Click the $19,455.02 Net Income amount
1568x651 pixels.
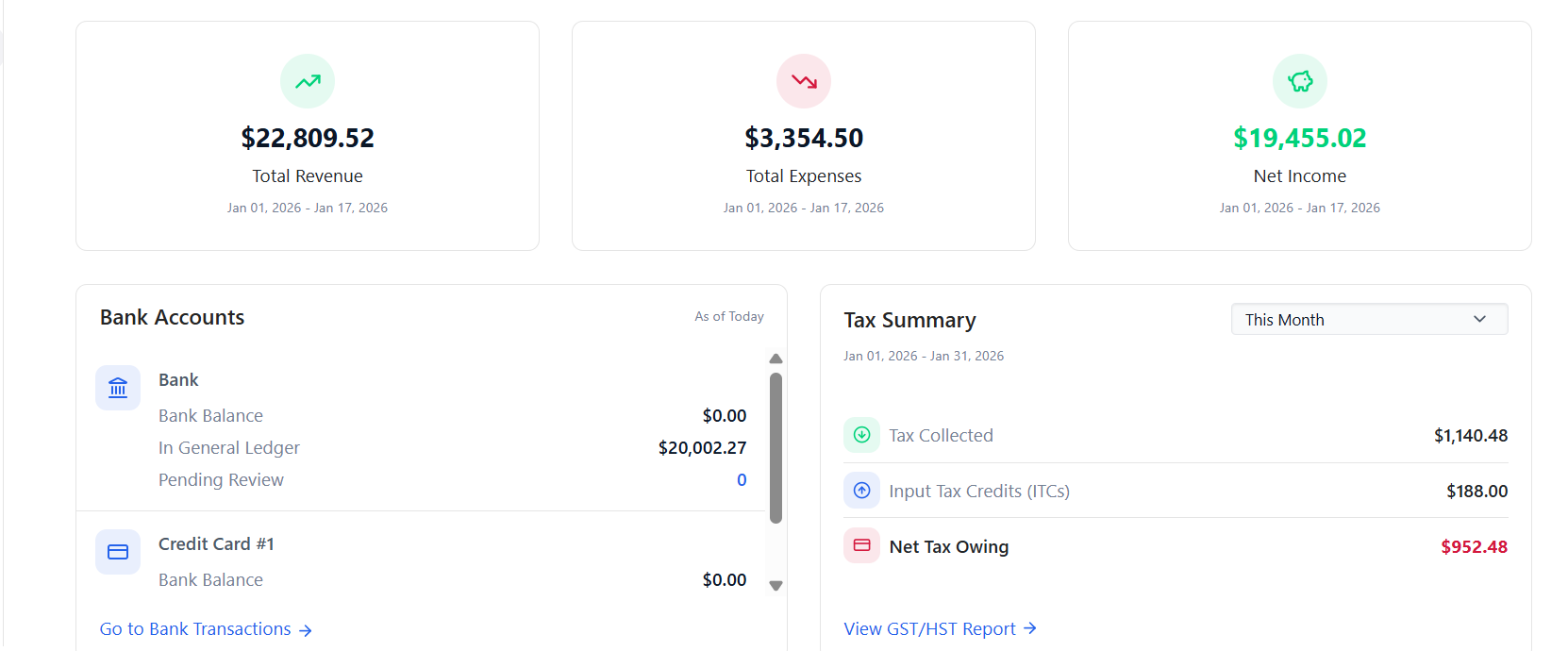[x=1300, y=139]
